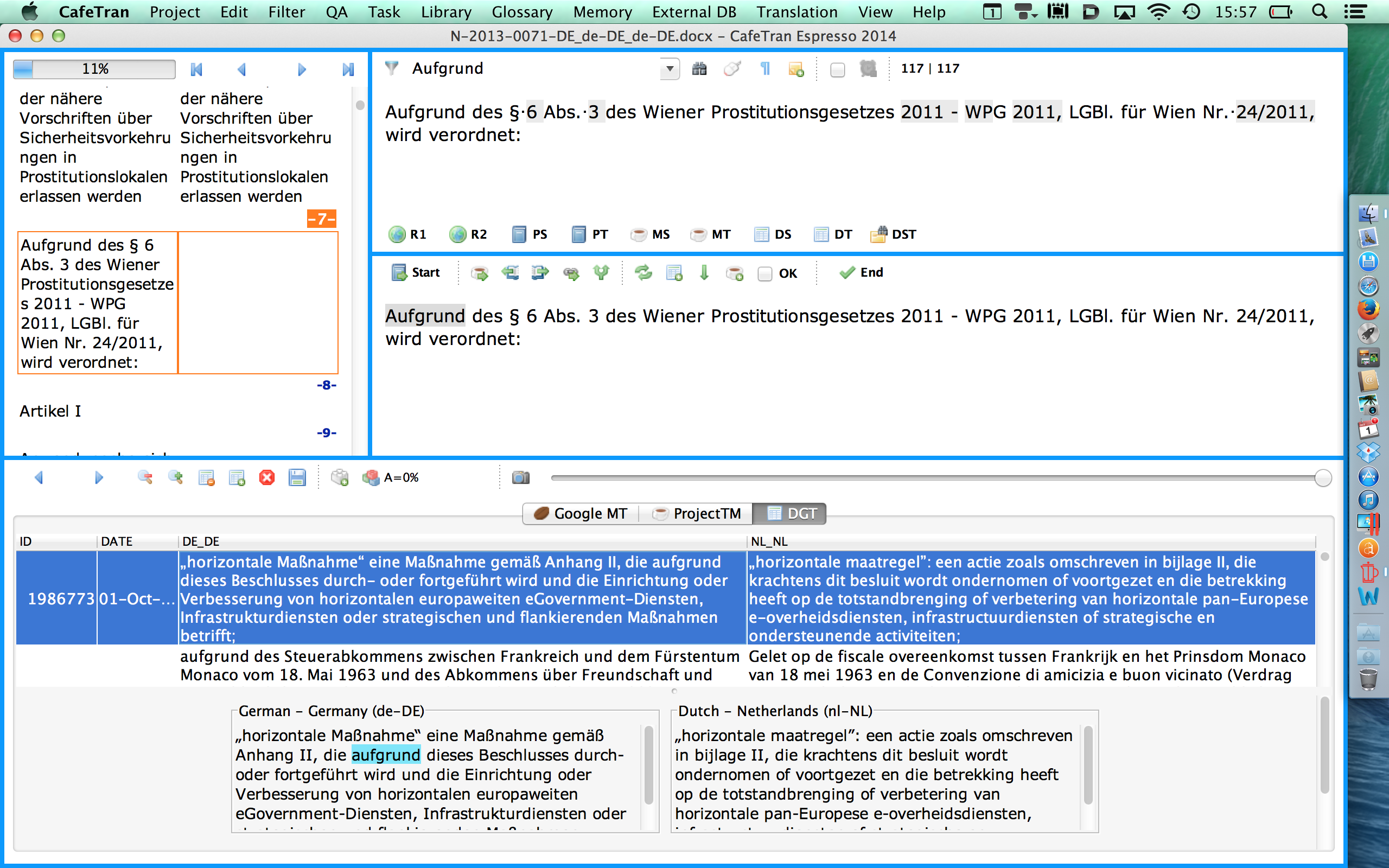Viewport: 1389px width, 868px height.
Task: Select the Google MT tab
Action: pos(581,513)
